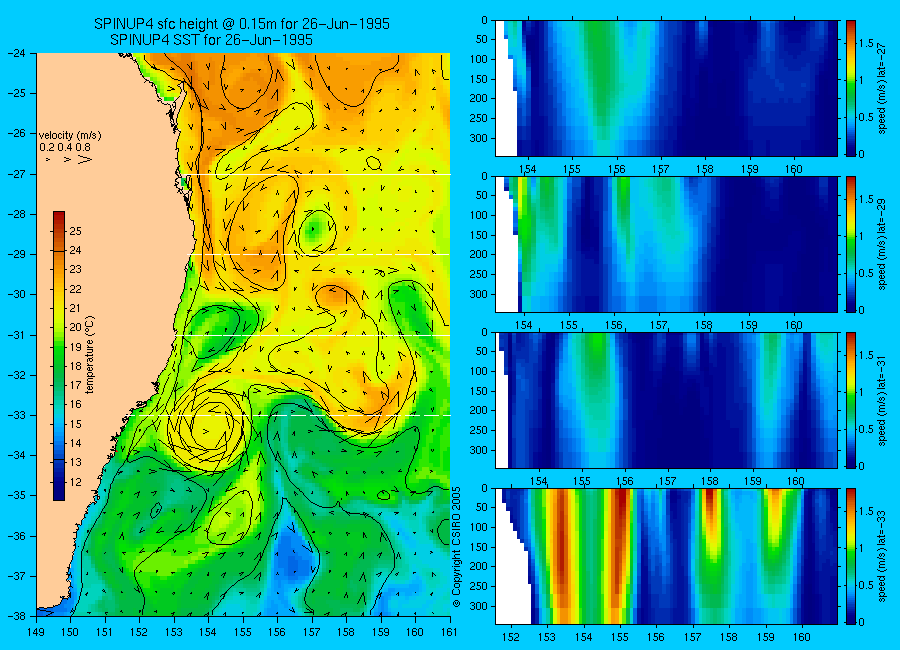
Task: Click the green cold eddy near 157, -28.5
Action: (315, 231)
